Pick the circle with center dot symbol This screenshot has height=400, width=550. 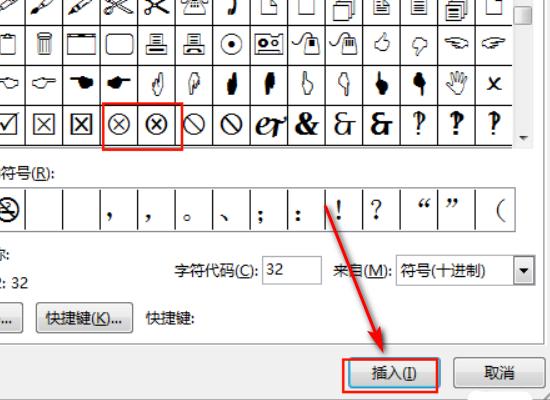232,45
